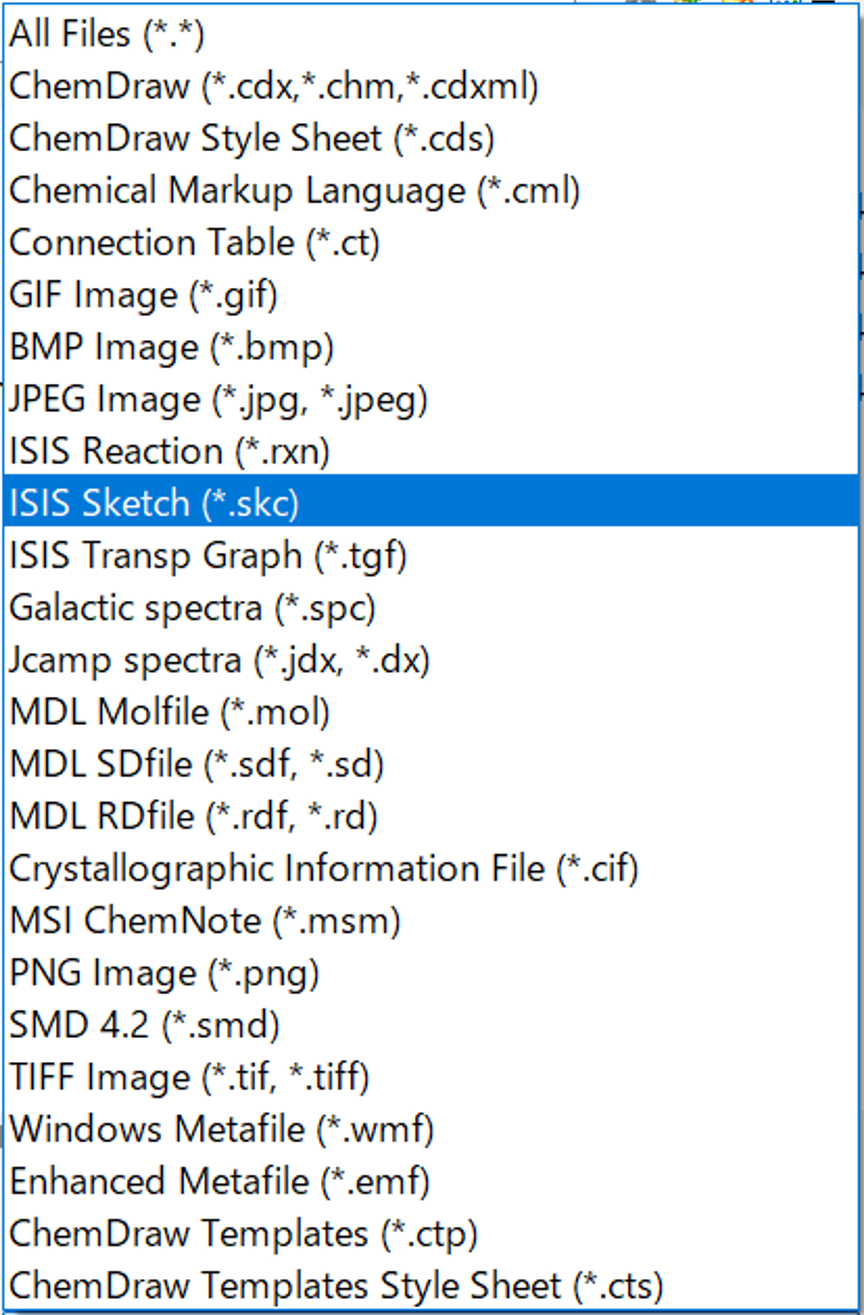Screen dimensions: 864x1315
Task: Pick BMP Image (*.bmp) option
Action: click(171, 347)
